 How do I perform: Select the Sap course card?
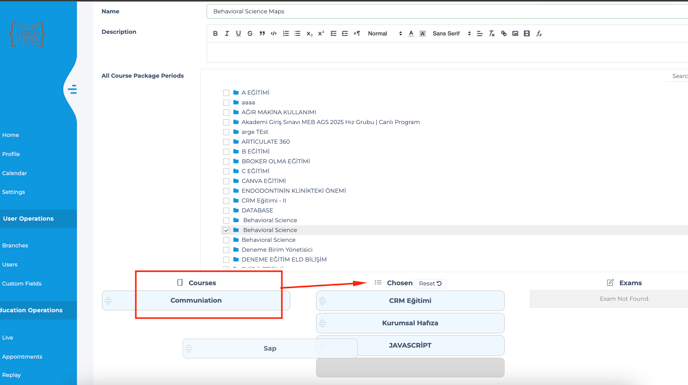click(270, 349)
